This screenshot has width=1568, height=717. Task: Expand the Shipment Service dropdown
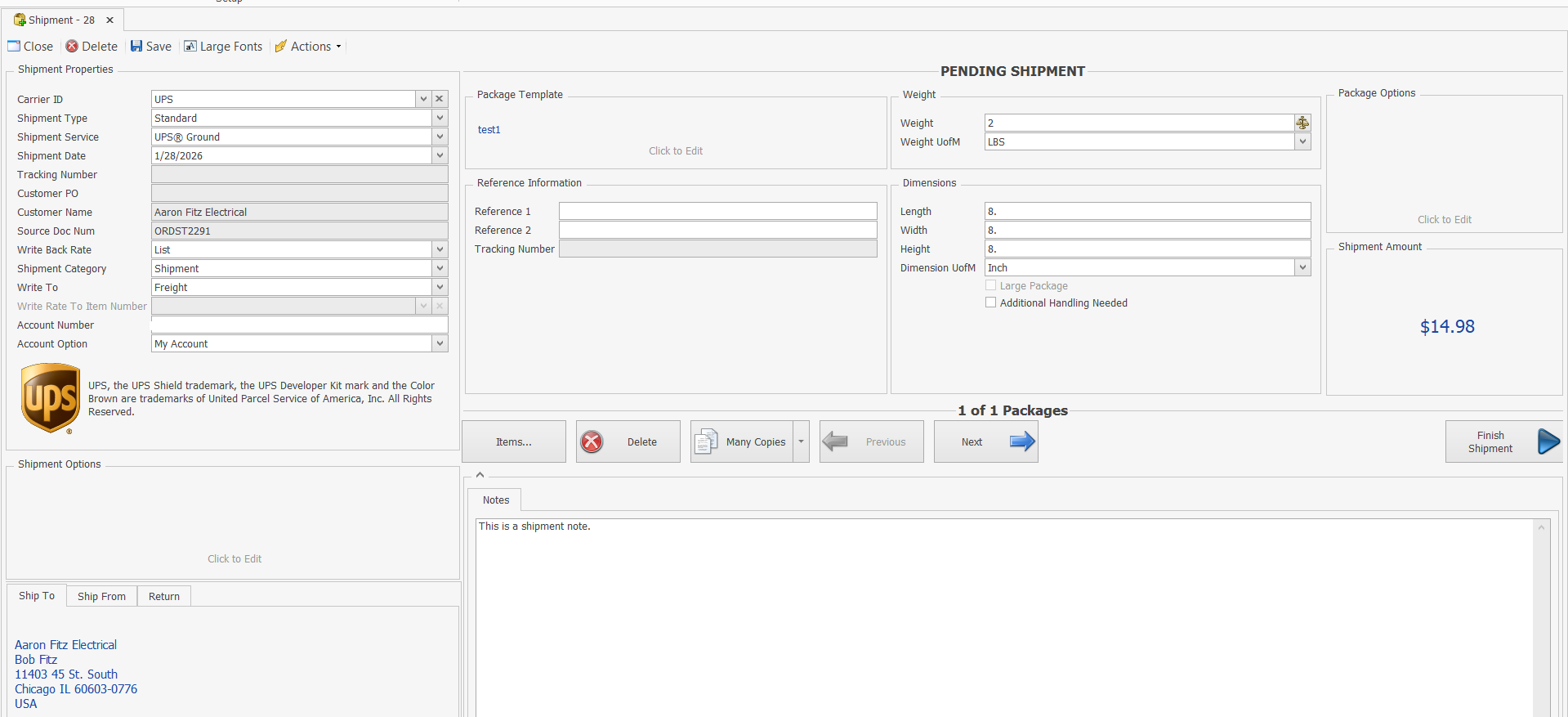[440, 137]
